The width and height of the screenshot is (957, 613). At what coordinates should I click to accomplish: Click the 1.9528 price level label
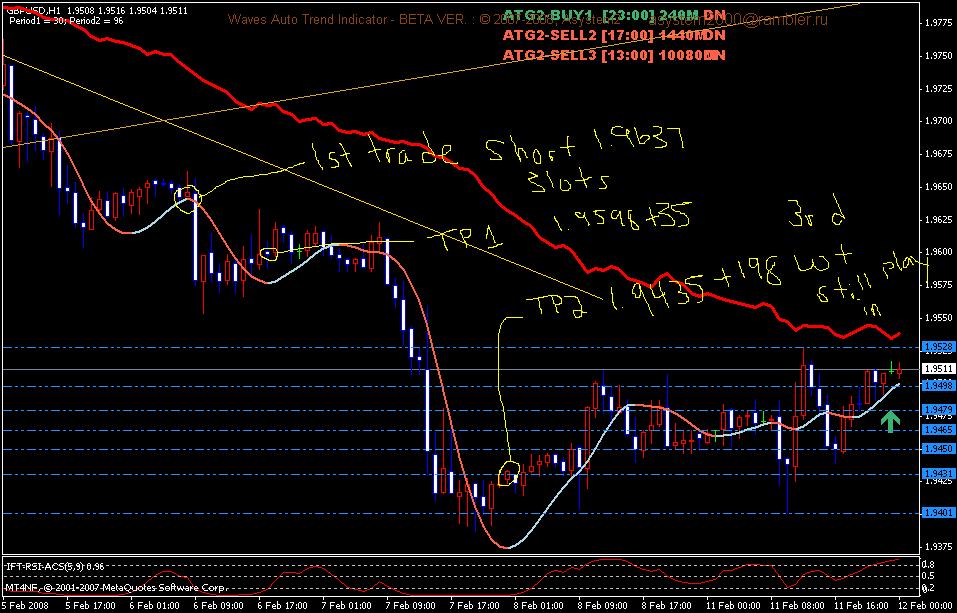938,347
